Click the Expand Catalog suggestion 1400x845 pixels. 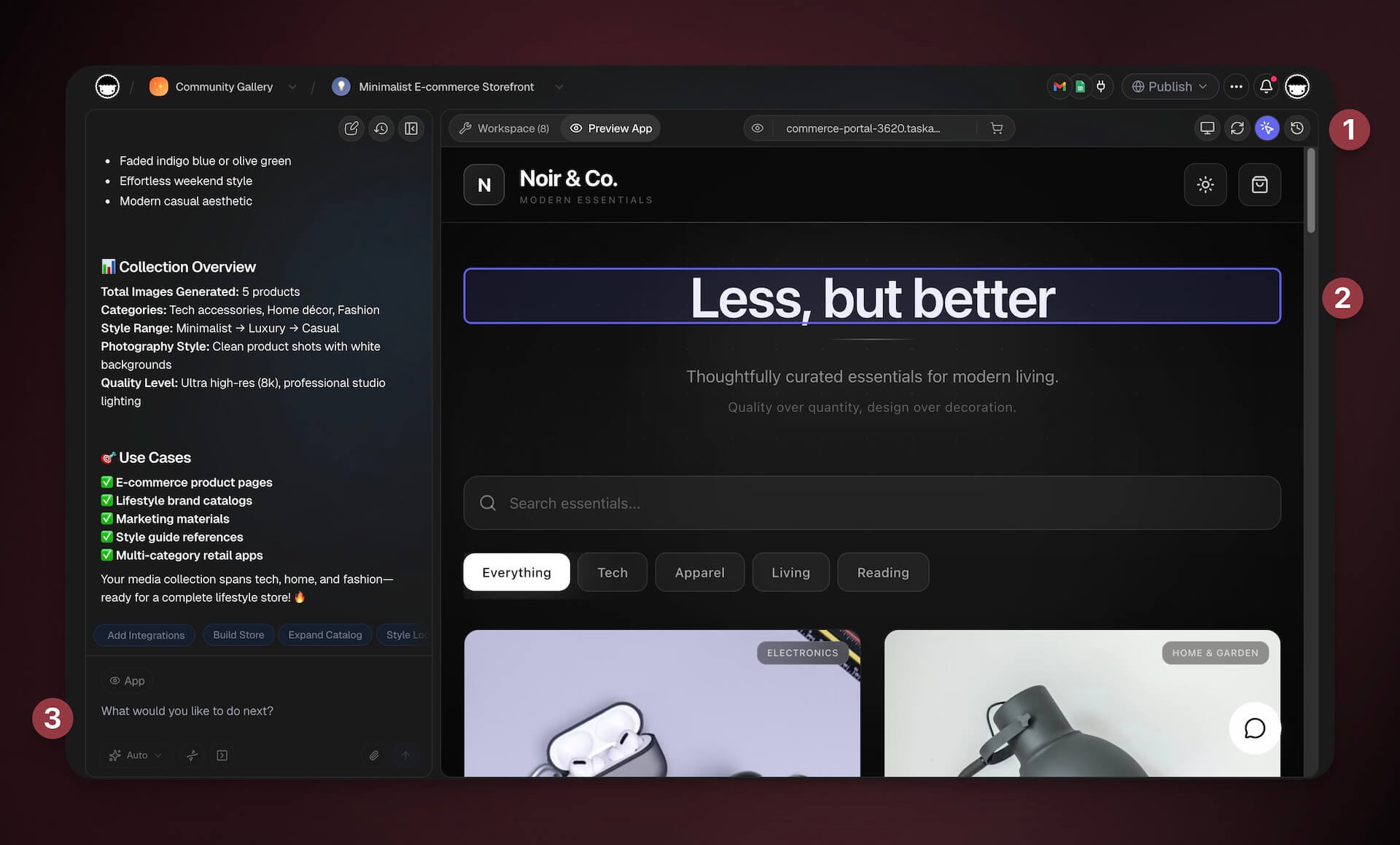coord(324,635)
